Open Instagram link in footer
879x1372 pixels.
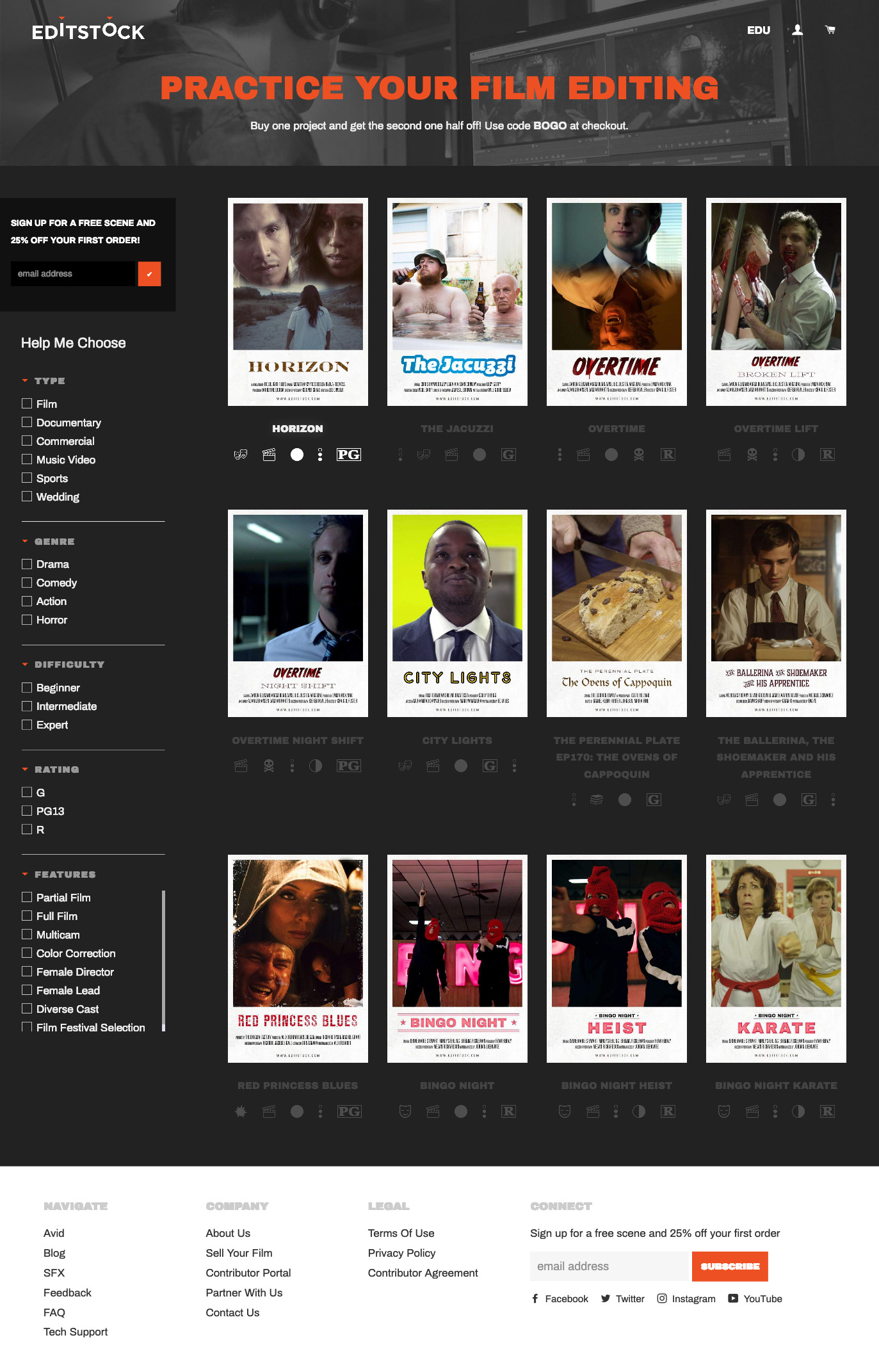coord(686,1298)
